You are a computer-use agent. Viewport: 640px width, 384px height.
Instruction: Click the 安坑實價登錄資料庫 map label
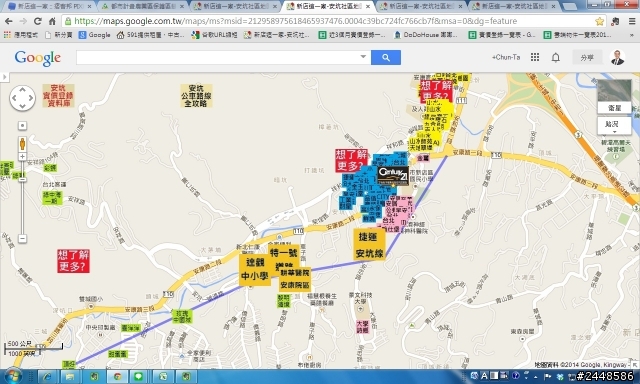pyautogui.click(x=58, y=96)
